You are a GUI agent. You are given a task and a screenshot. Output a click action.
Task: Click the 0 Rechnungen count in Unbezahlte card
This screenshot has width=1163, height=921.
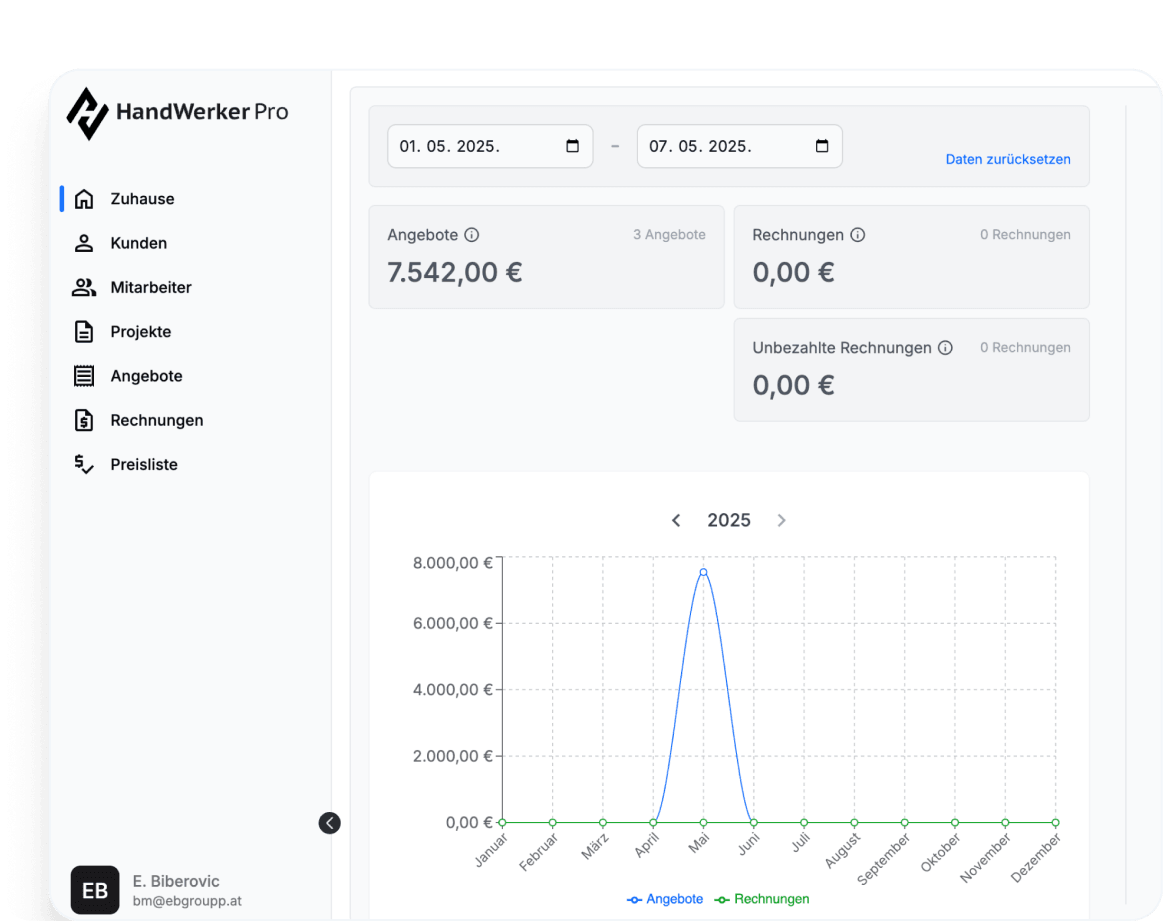click(1025, 348)
